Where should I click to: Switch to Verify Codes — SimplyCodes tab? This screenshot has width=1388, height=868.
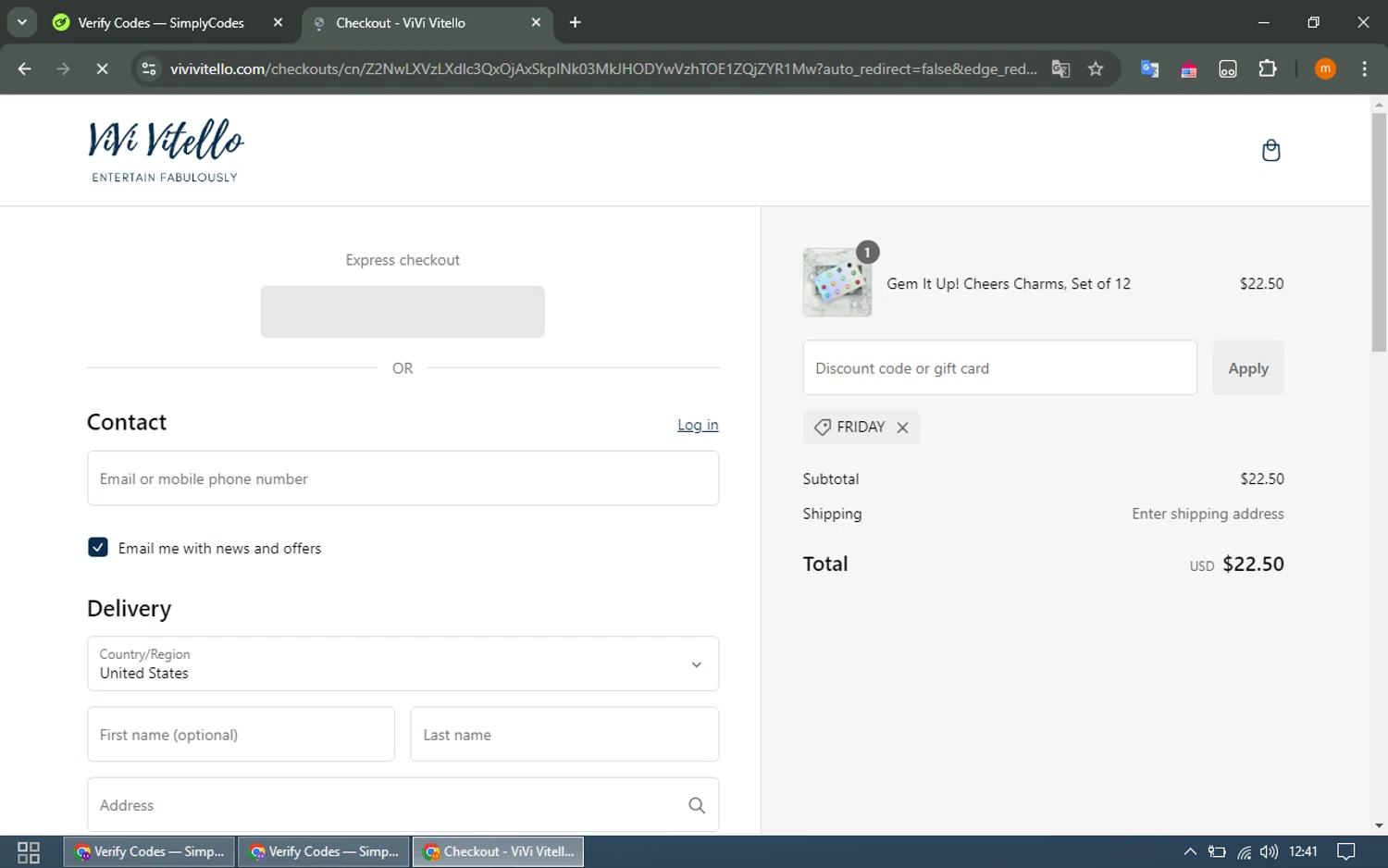[x=161, y=22]
